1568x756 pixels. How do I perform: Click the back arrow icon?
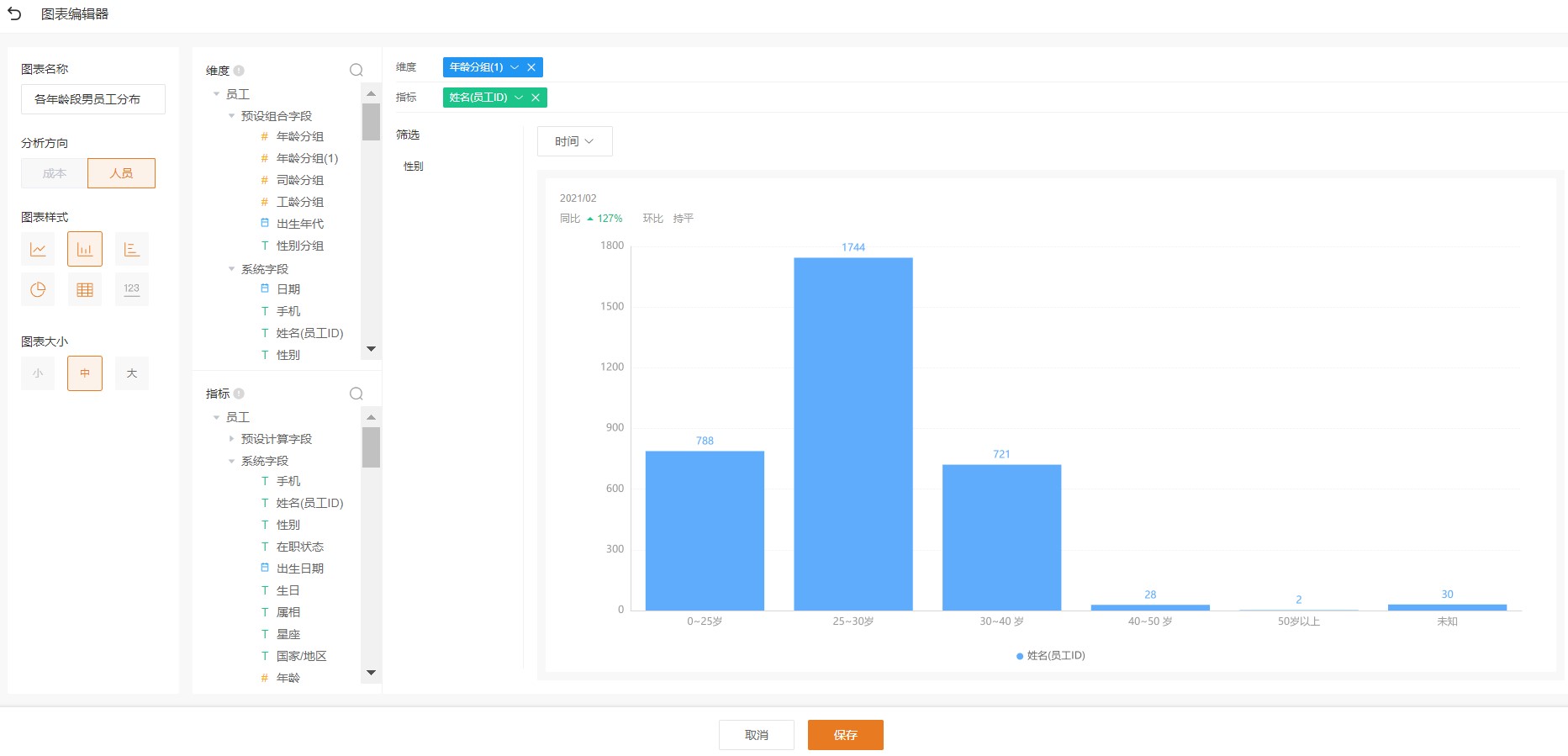point(14,13)
